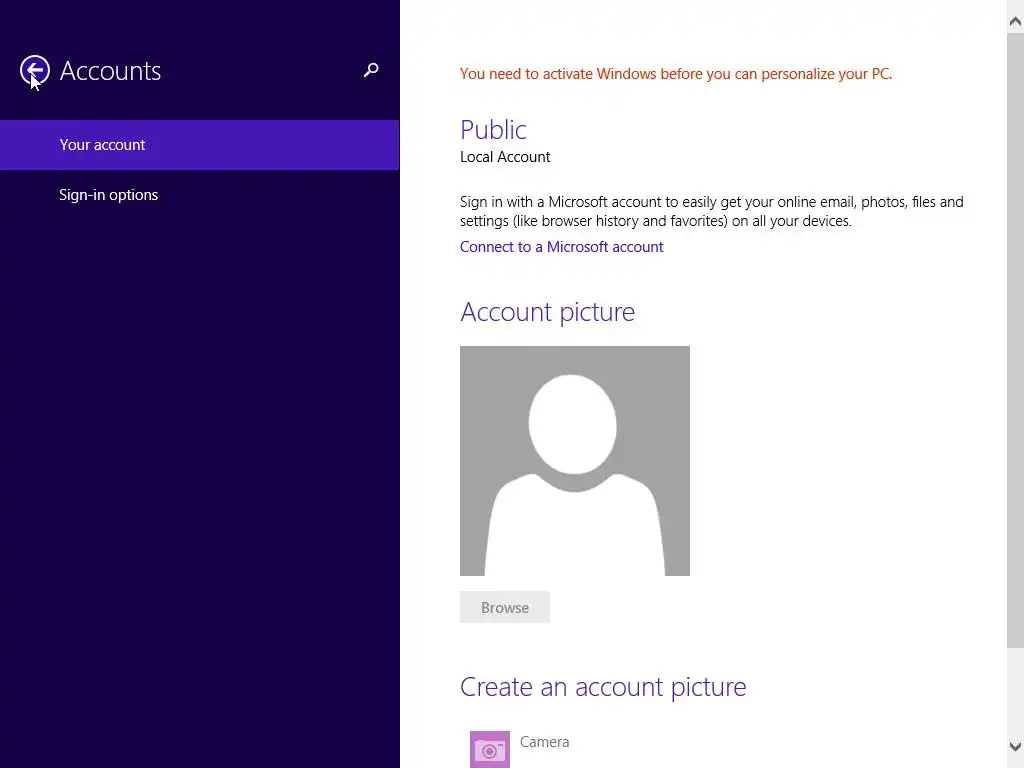Click the default account picture thumbnail

tap(575, 461)
